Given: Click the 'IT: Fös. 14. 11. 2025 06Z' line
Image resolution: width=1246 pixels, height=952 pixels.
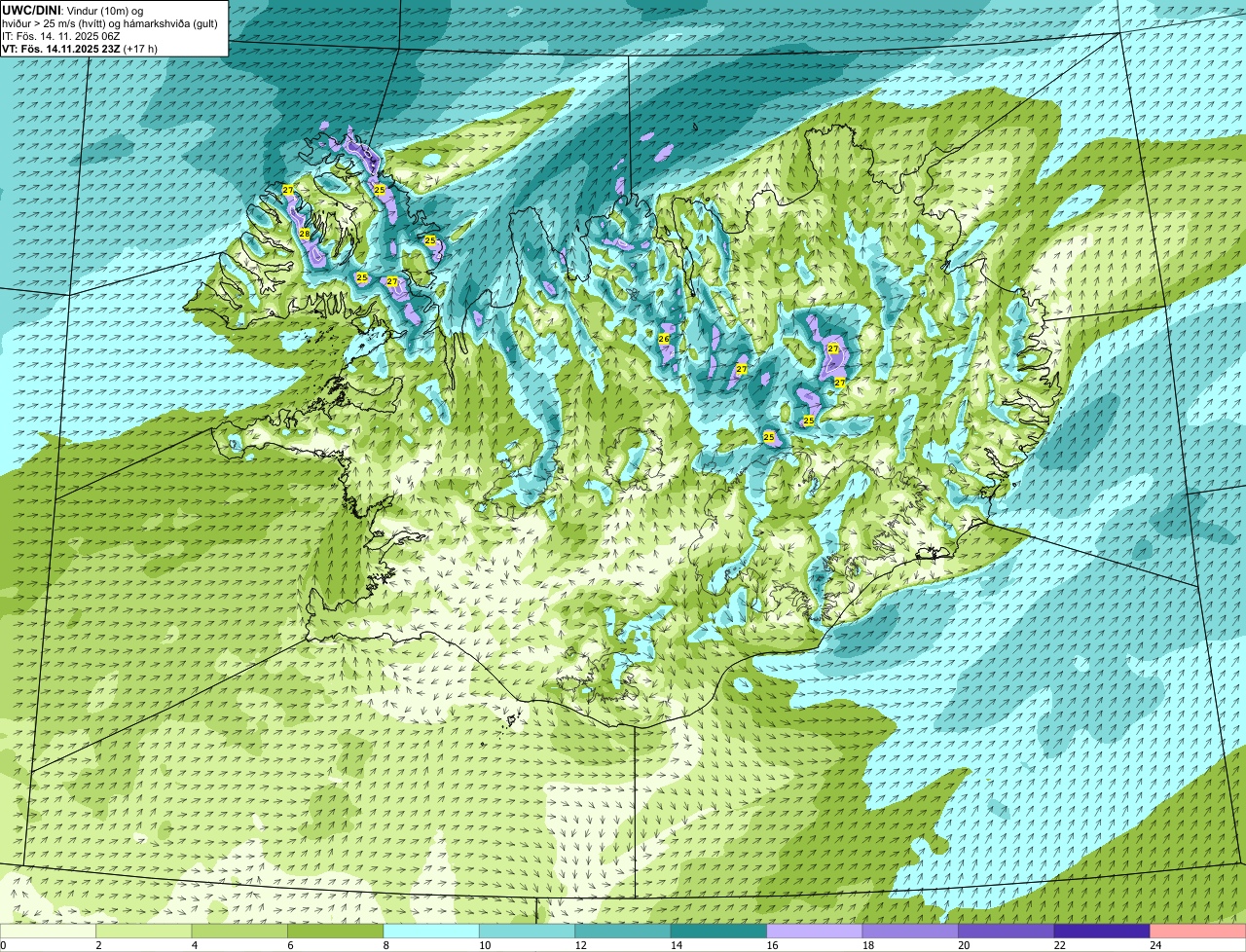Looking at the screenshot, I should point(61,36).
